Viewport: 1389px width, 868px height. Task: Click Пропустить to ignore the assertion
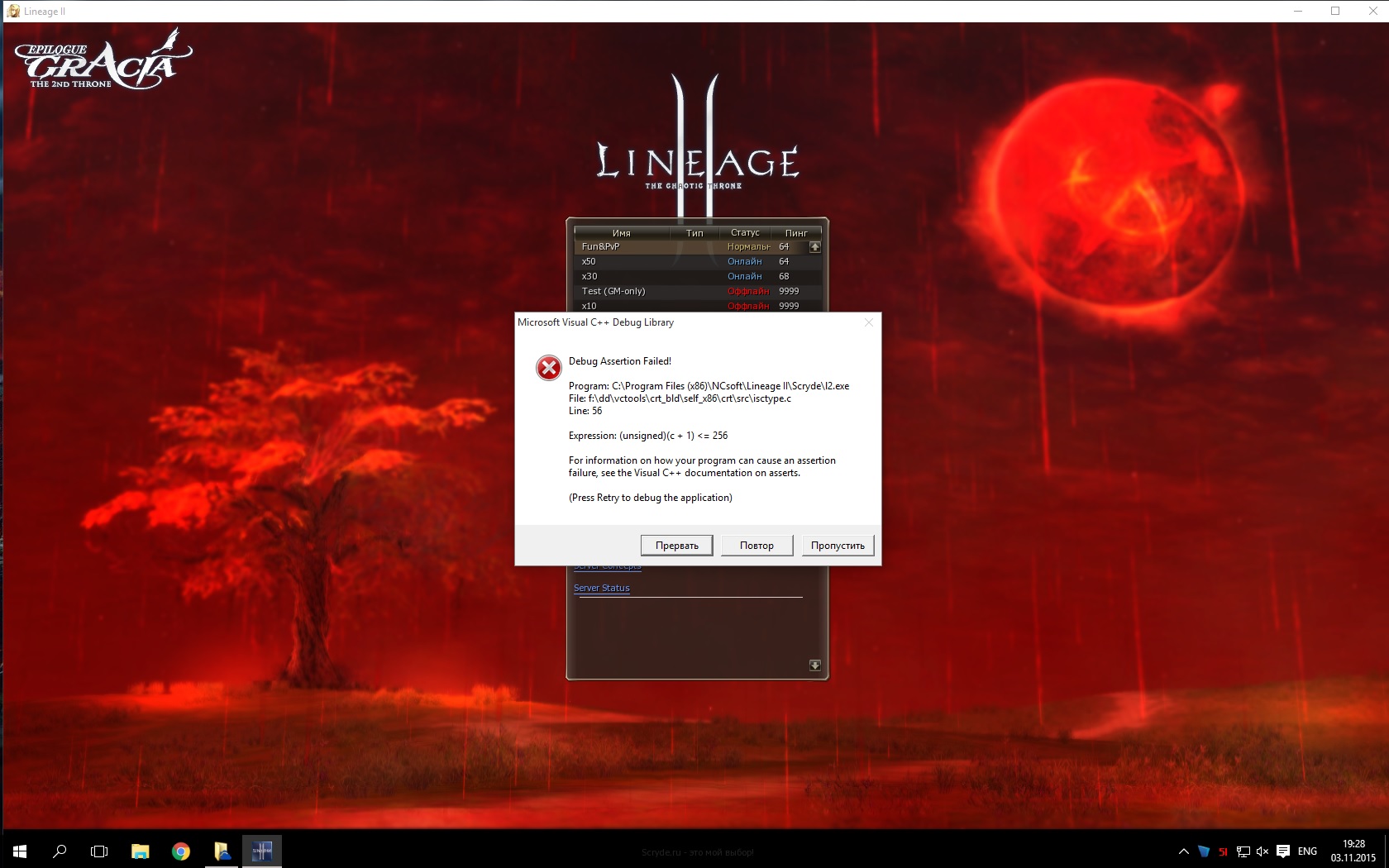coord(838,546)
